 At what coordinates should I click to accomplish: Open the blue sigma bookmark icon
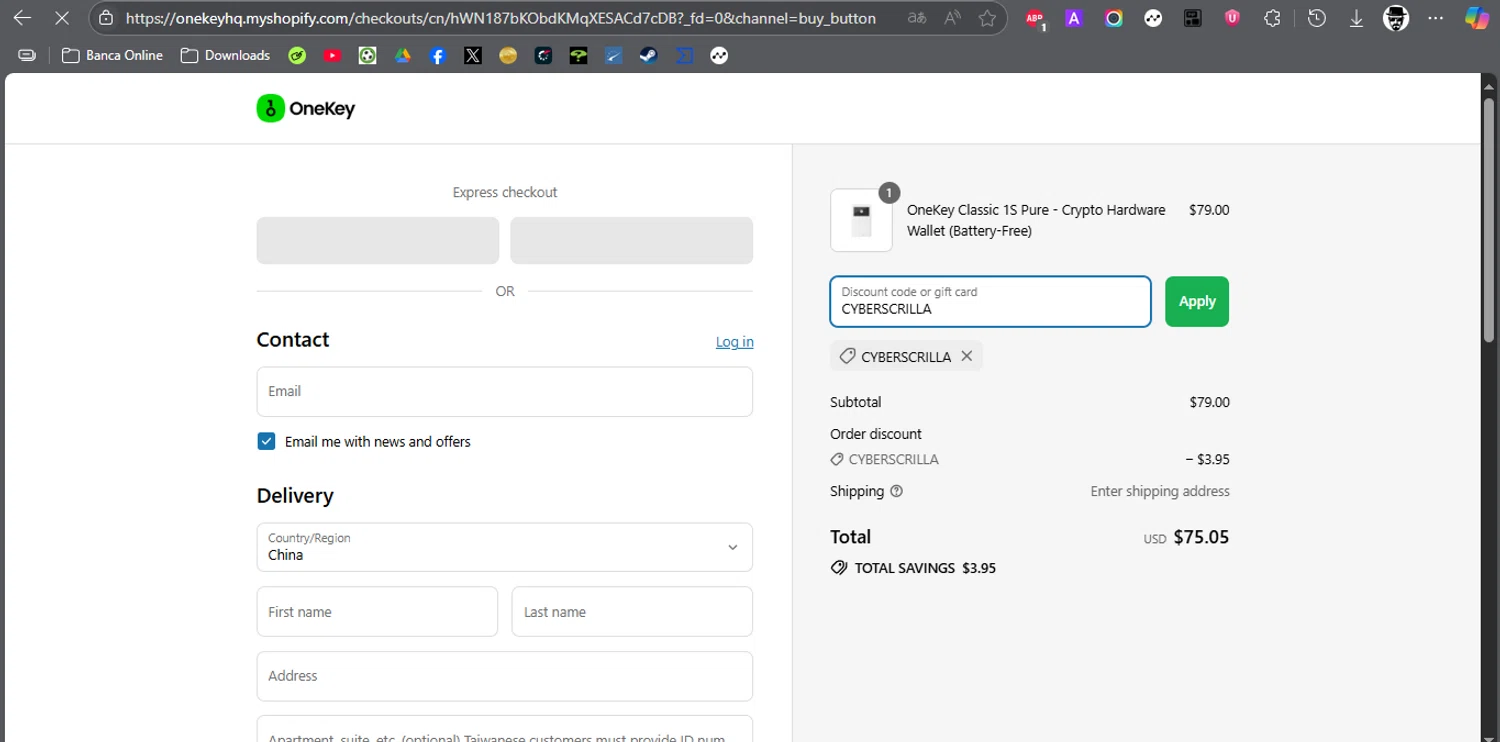[684, 56]
